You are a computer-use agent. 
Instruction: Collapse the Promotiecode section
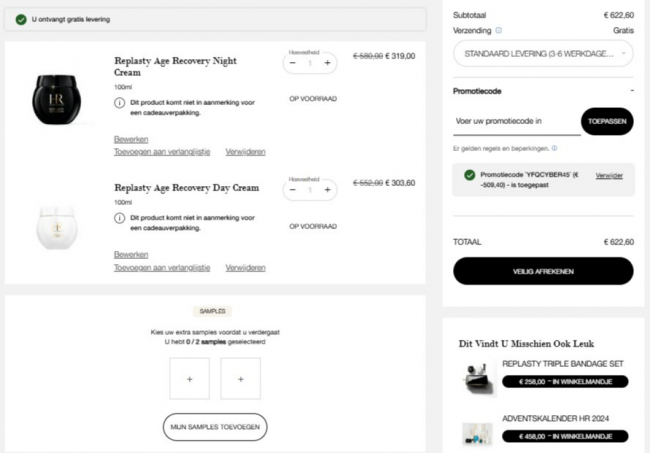(632, 91)
